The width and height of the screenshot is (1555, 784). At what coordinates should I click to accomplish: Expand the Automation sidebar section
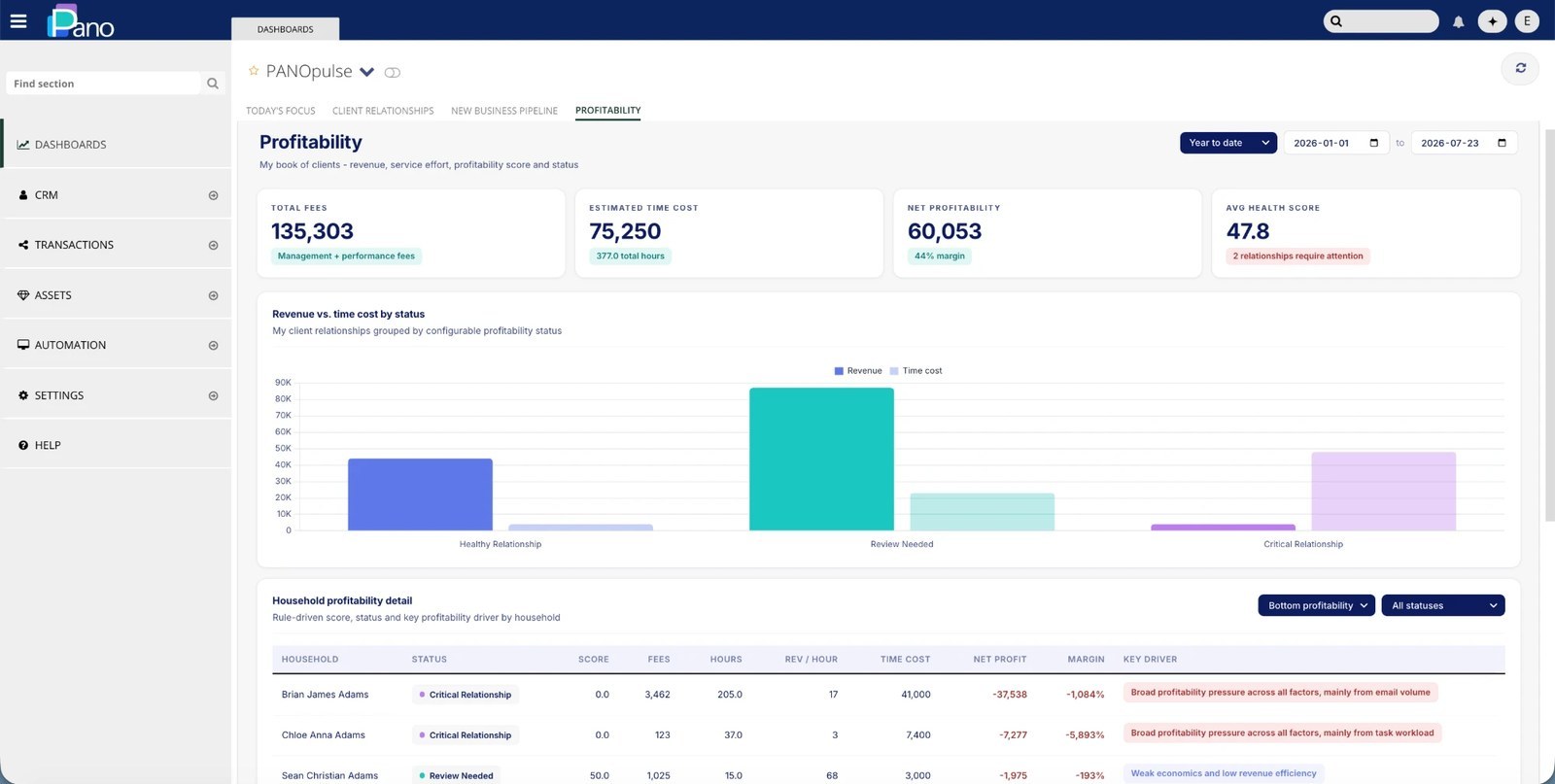[213, 345]
